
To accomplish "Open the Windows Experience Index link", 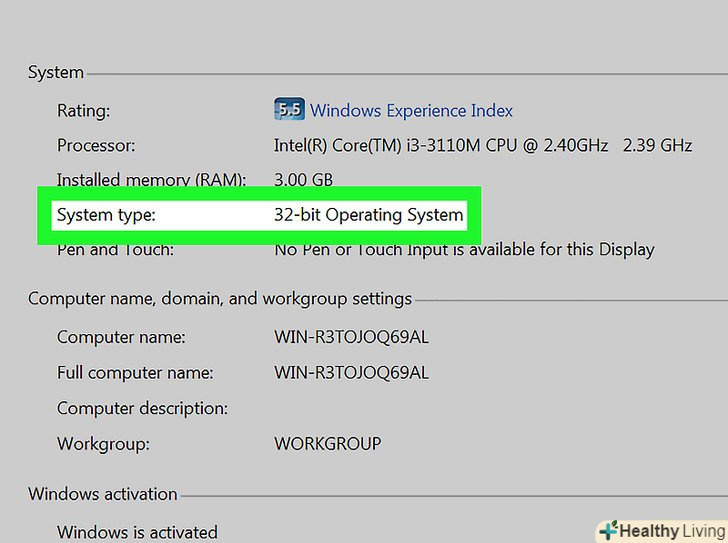I will (411, 111).
